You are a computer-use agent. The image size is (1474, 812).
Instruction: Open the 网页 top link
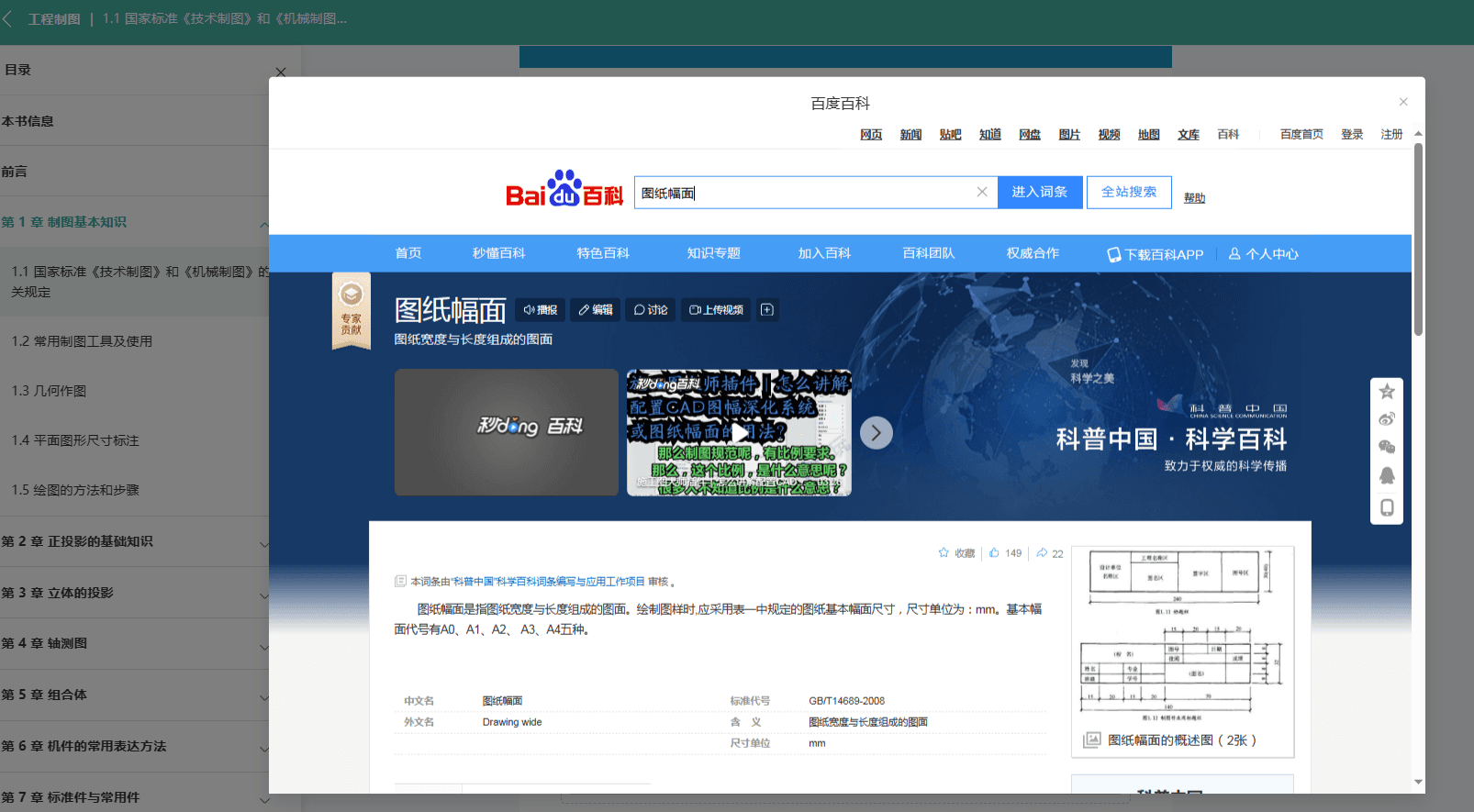point(871,135)
